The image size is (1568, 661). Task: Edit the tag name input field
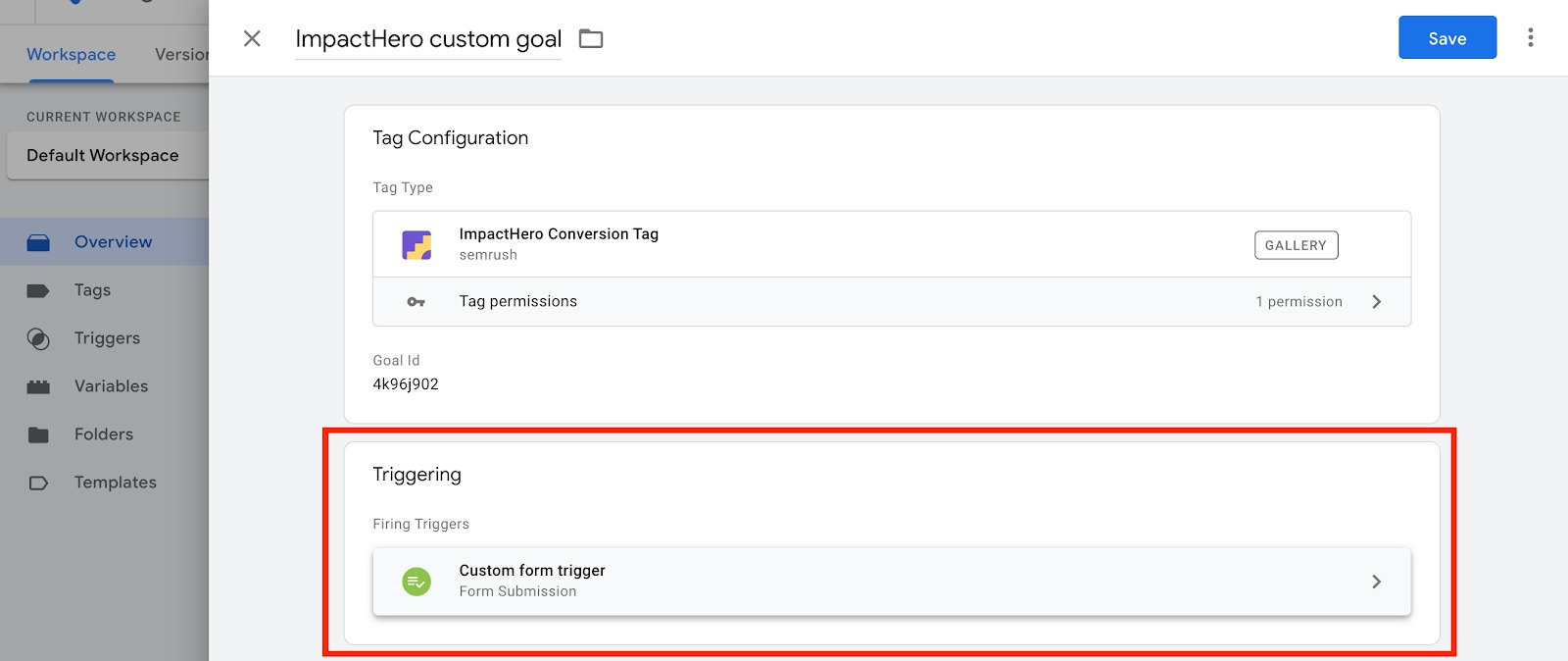click(427, 39)
